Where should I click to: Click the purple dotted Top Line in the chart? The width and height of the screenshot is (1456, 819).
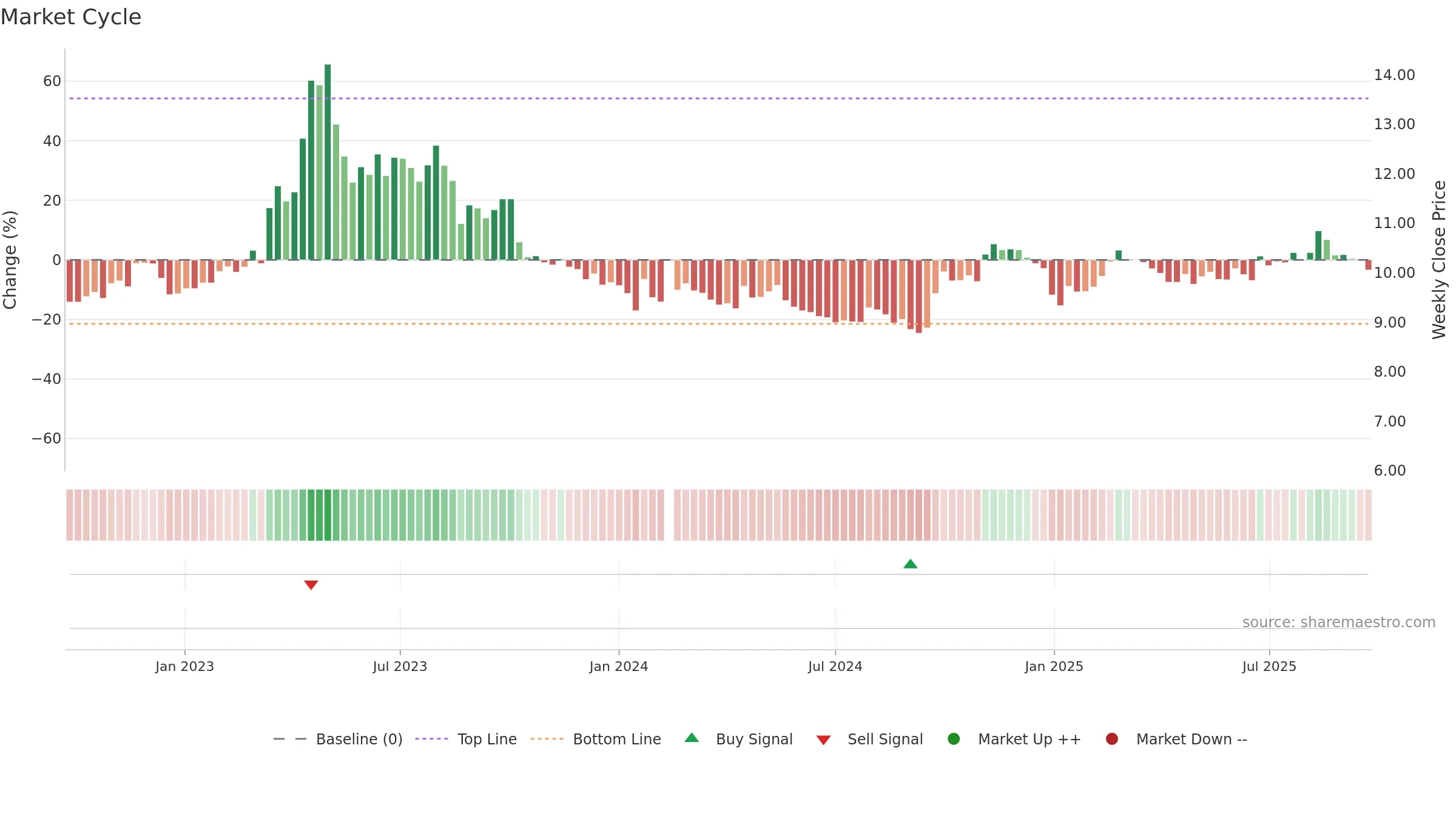pyautogui.click(x=719, y=98)
